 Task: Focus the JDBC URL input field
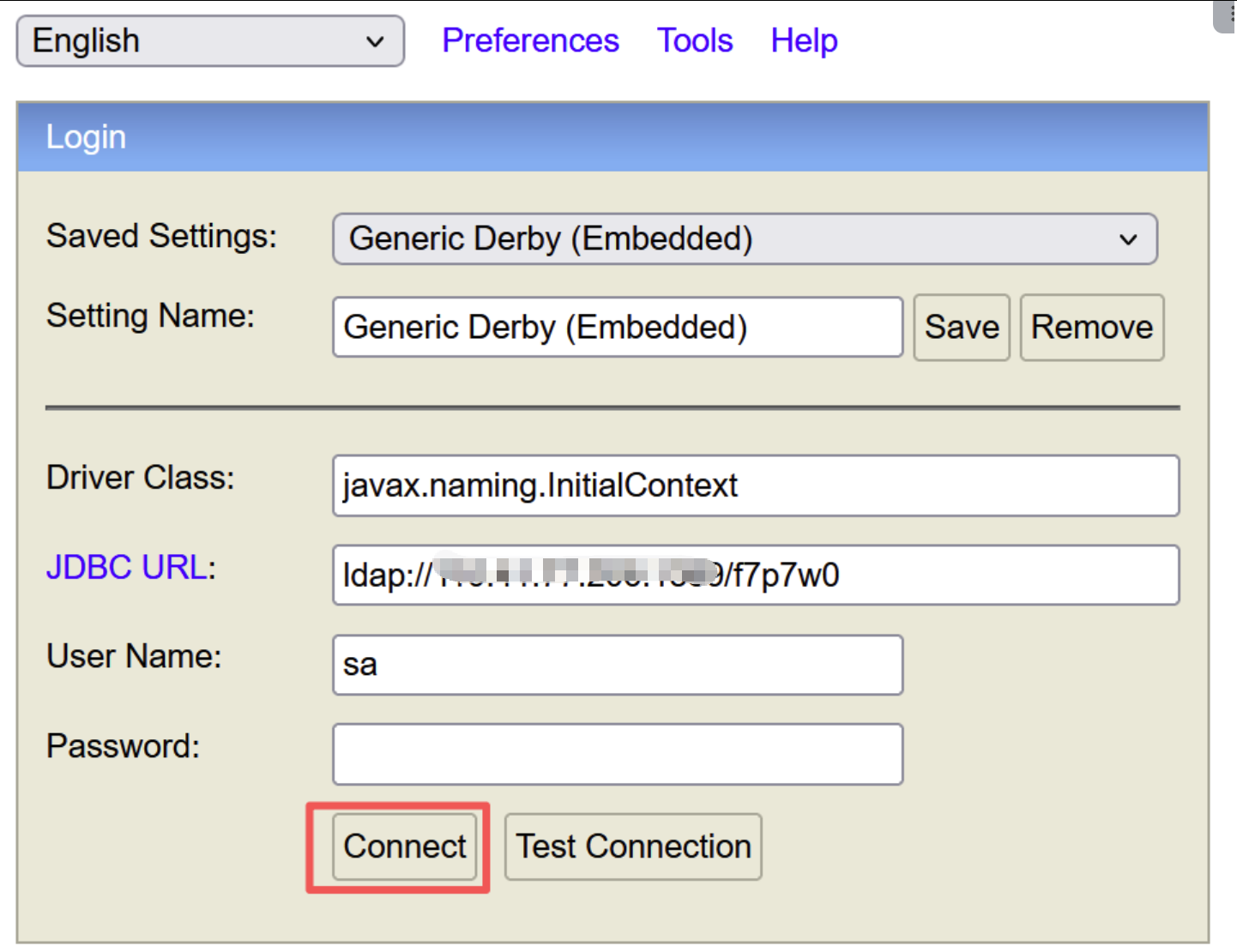tap(756, 575)
